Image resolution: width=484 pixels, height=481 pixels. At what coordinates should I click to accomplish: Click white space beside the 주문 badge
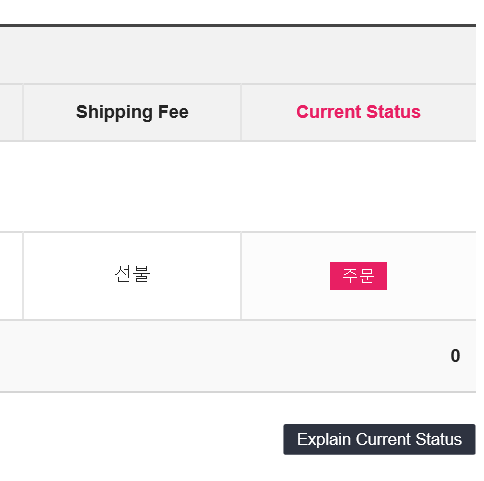[432, 276]
